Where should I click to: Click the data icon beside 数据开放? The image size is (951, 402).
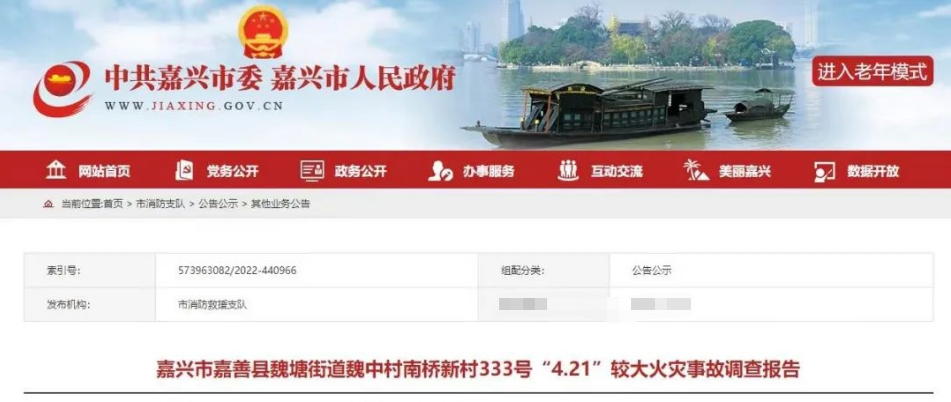pos(824,172)
